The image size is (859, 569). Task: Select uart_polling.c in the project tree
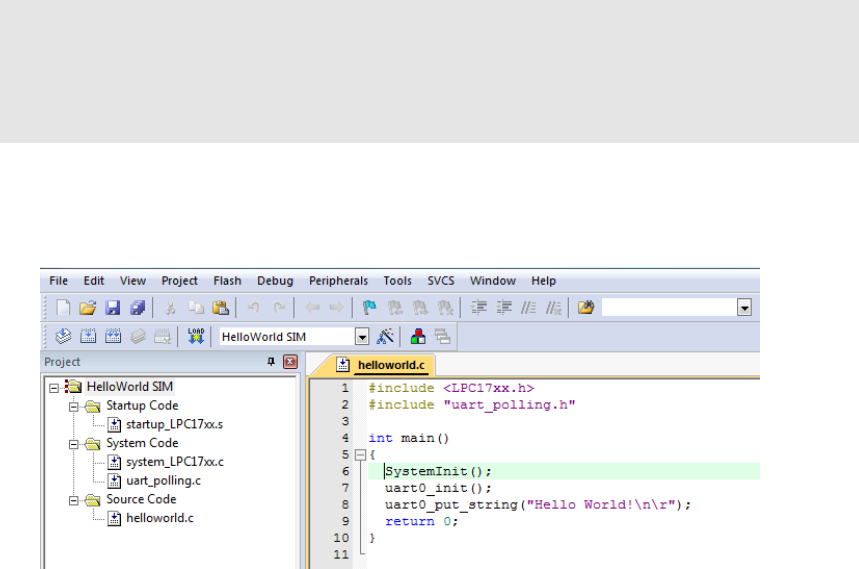162,481
